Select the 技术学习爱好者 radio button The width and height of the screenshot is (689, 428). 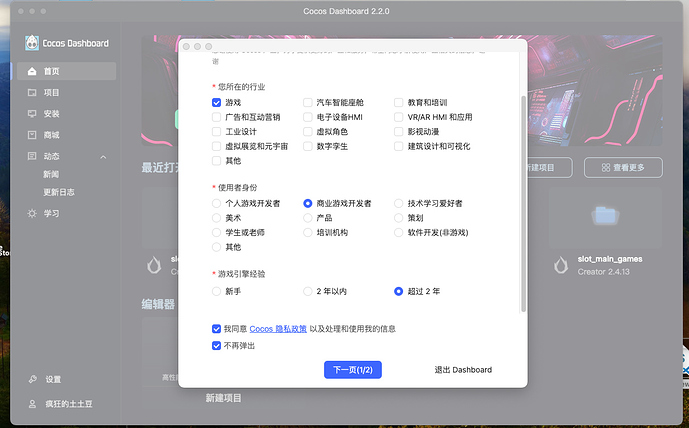(399, 203)
